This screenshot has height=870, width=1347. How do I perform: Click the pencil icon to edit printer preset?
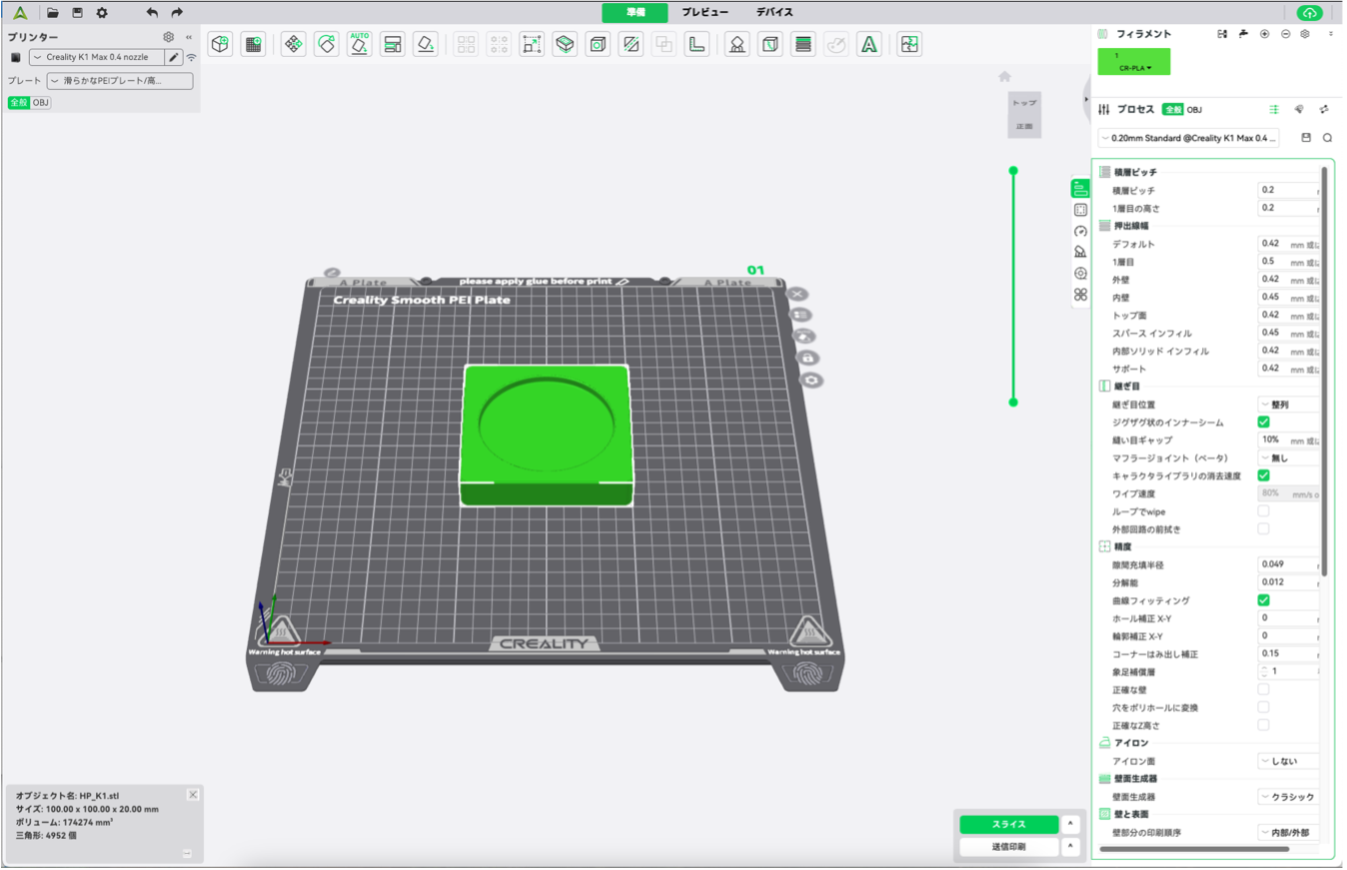174,57
